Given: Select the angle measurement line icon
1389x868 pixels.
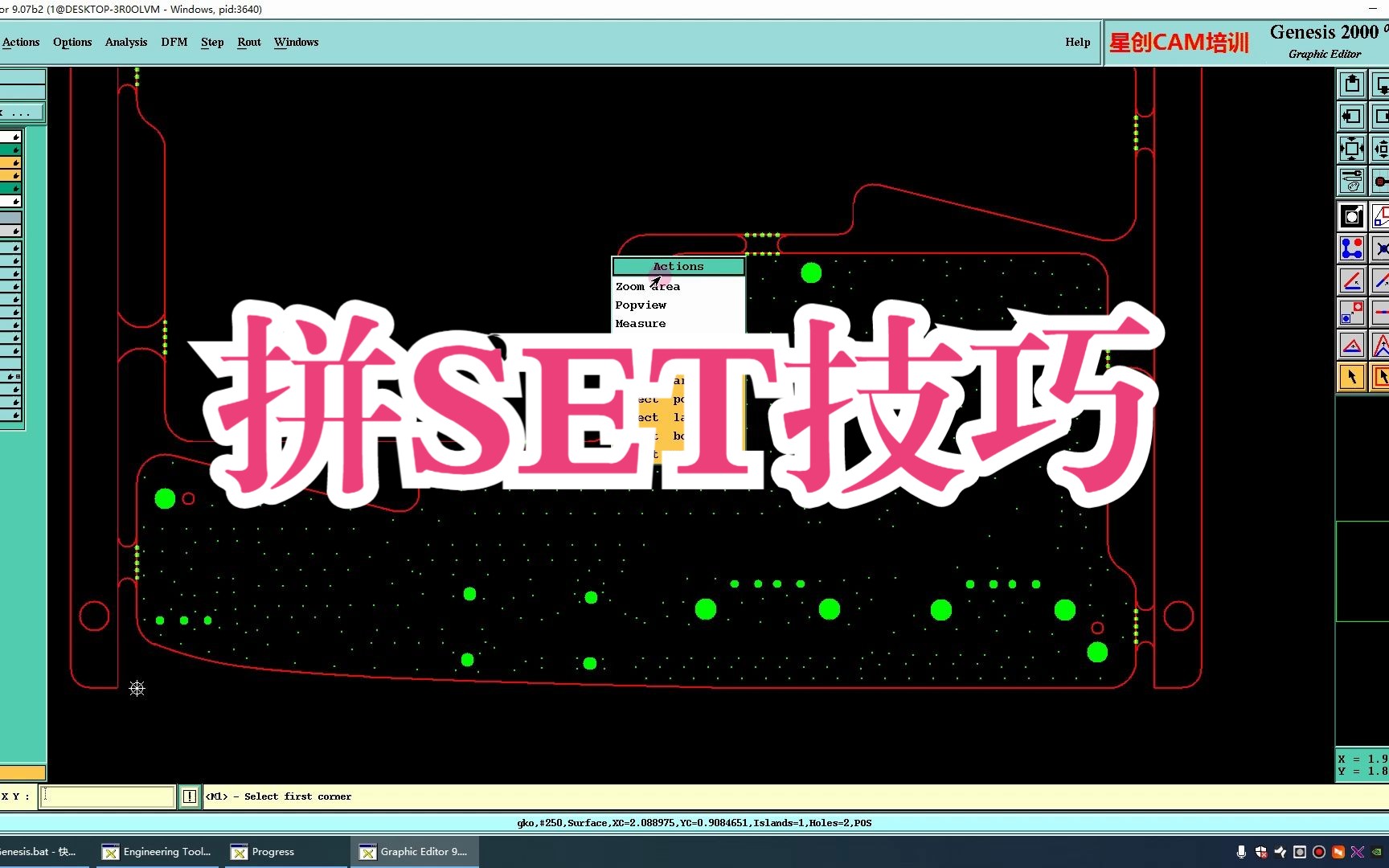Looking at the screenshot, I should click(x=1352, y=280).
